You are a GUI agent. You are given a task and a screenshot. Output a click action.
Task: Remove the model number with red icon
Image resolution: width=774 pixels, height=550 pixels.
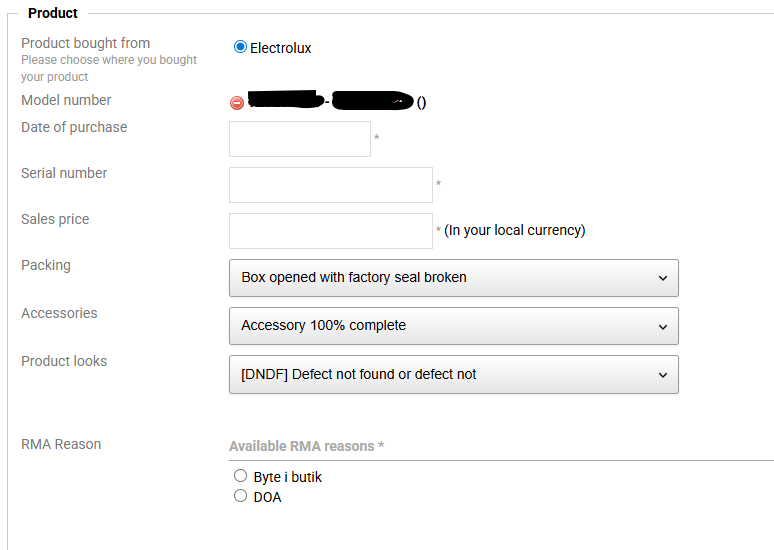coord(237,102)
